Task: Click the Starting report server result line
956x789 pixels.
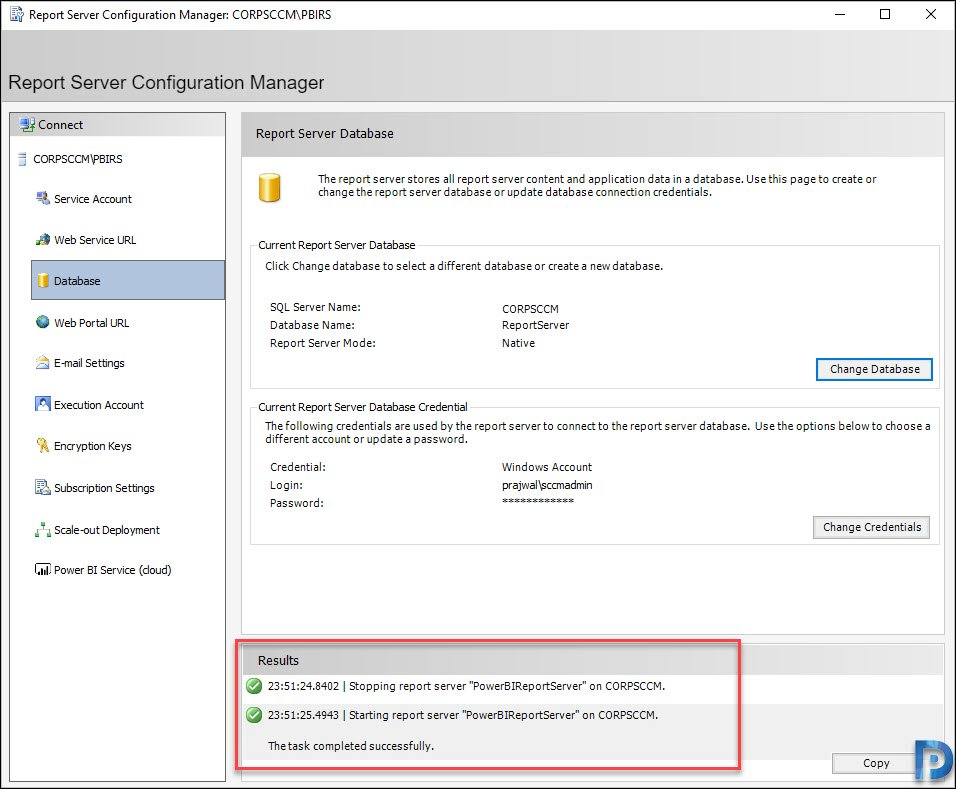Action: (463, 715)
